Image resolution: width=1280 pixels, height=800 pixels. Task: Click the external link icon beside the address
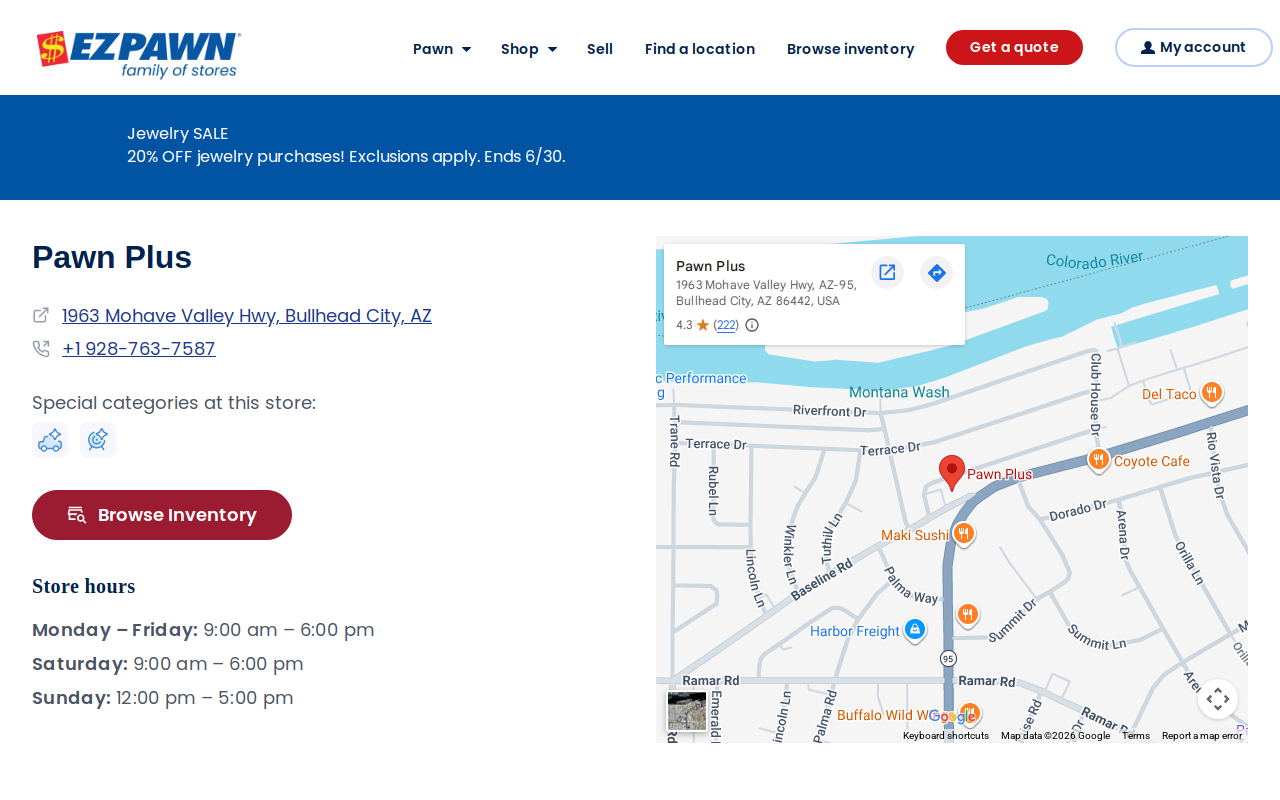point(41,316)
